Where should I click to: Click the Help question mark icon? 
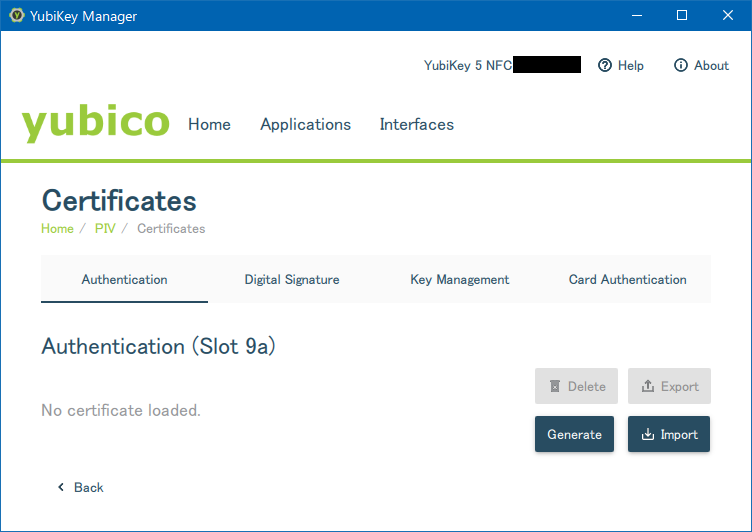coord(604,65)
